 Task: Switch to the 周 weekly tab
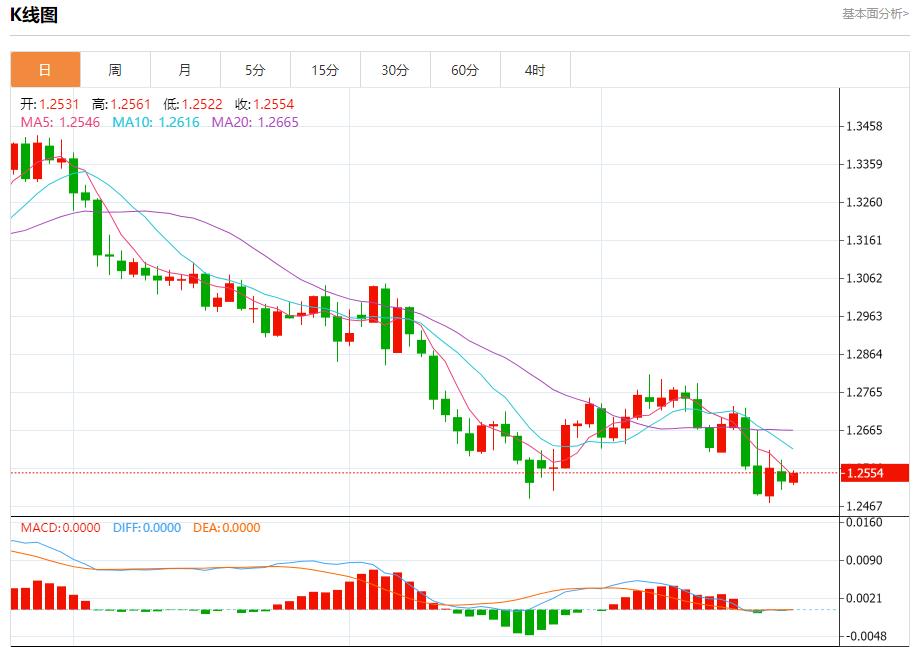point(115,70)
